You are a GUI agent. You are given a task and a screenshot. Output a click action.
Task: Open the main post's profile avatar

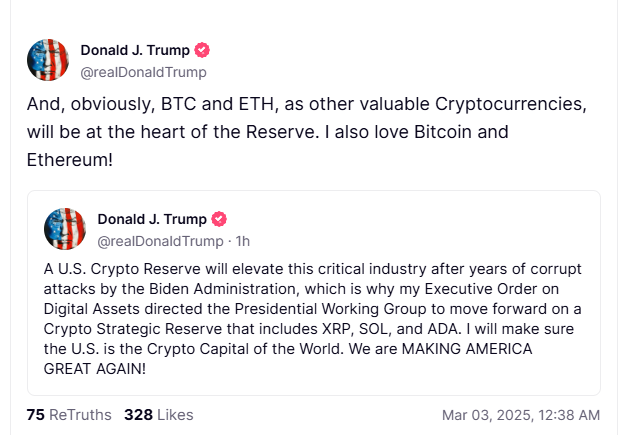click(x=47, y=60)
